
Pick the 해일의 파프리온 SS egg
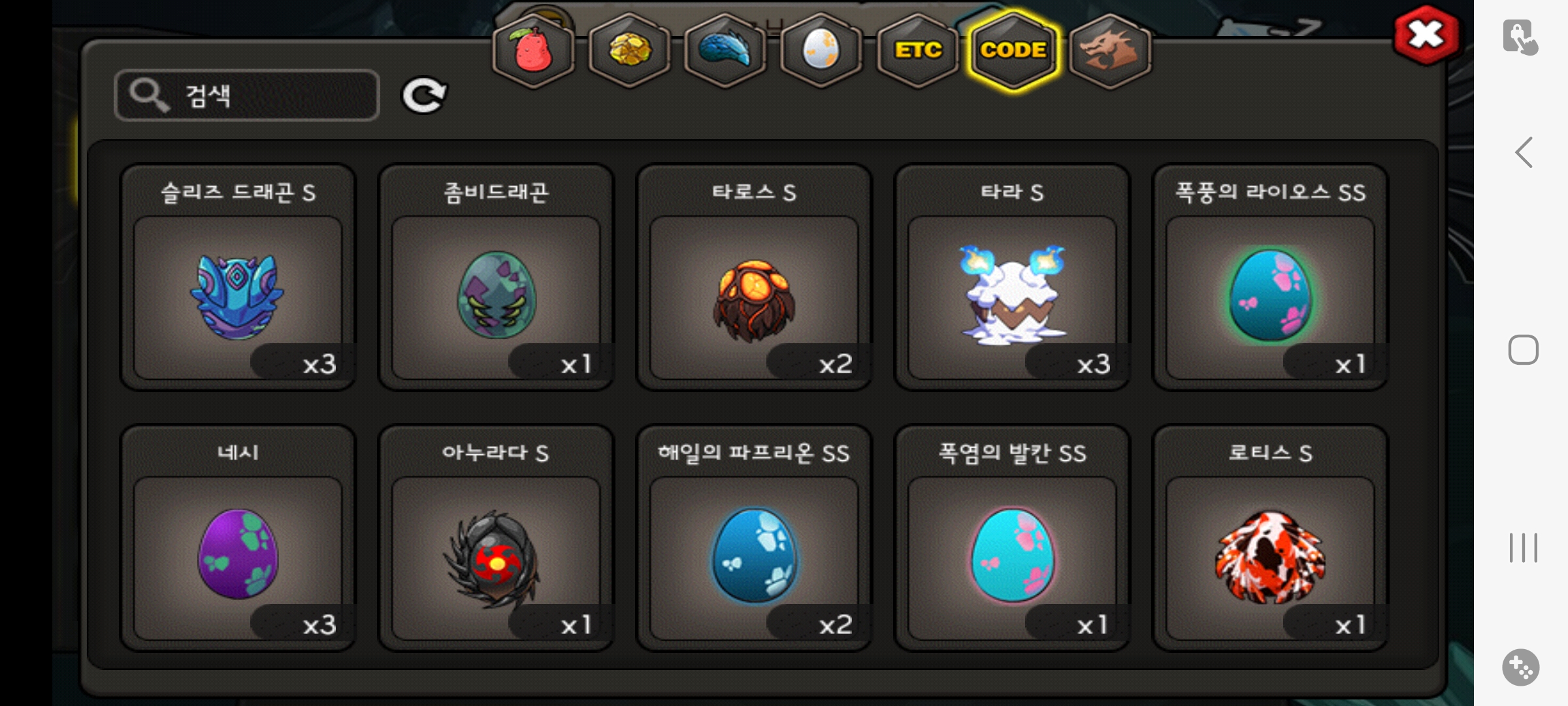[754, 539]
